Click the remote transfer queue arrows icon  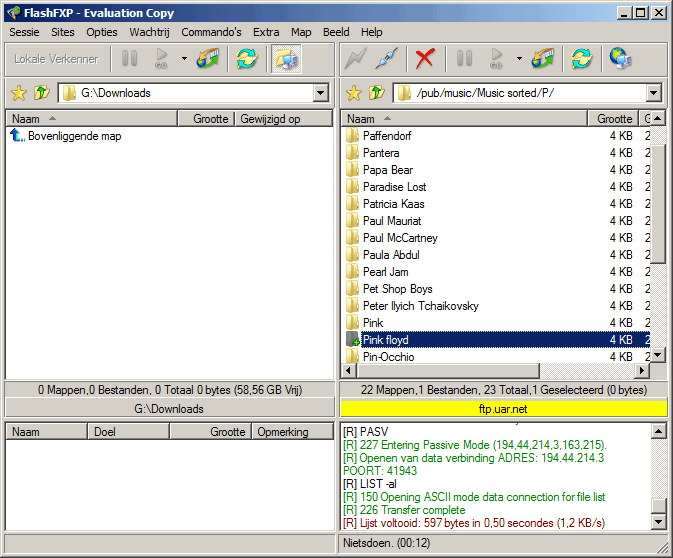pyautogui.click(x=543, y=58)
